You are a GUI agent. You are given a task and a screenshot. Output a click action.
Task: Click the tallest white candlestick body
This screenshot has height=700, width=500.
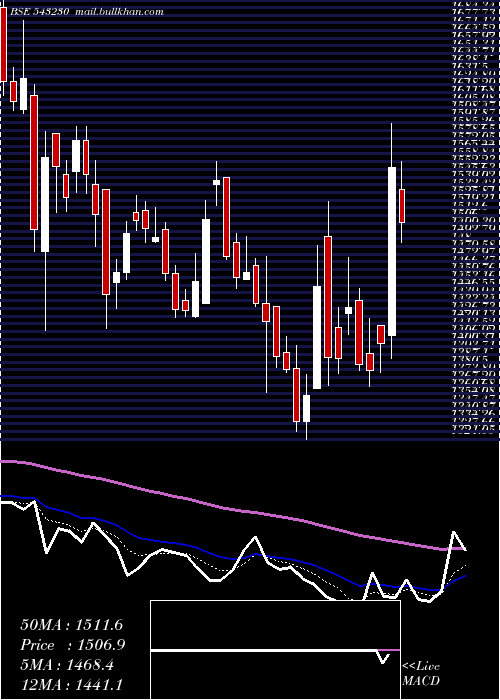(392, 251)
